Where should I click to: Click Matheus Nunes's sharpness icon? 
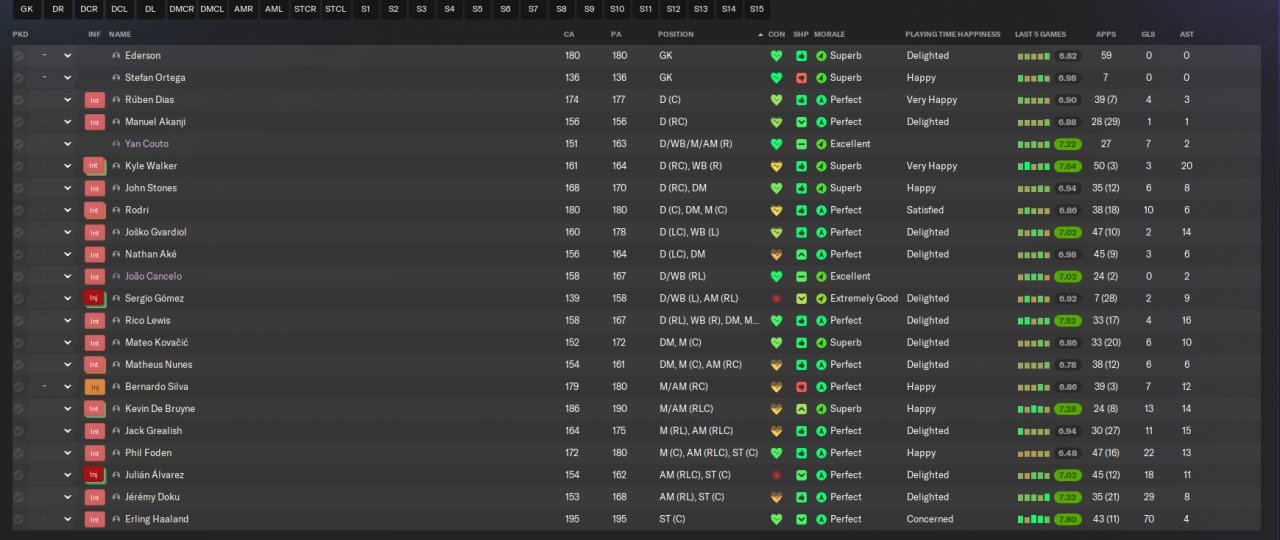801,364
